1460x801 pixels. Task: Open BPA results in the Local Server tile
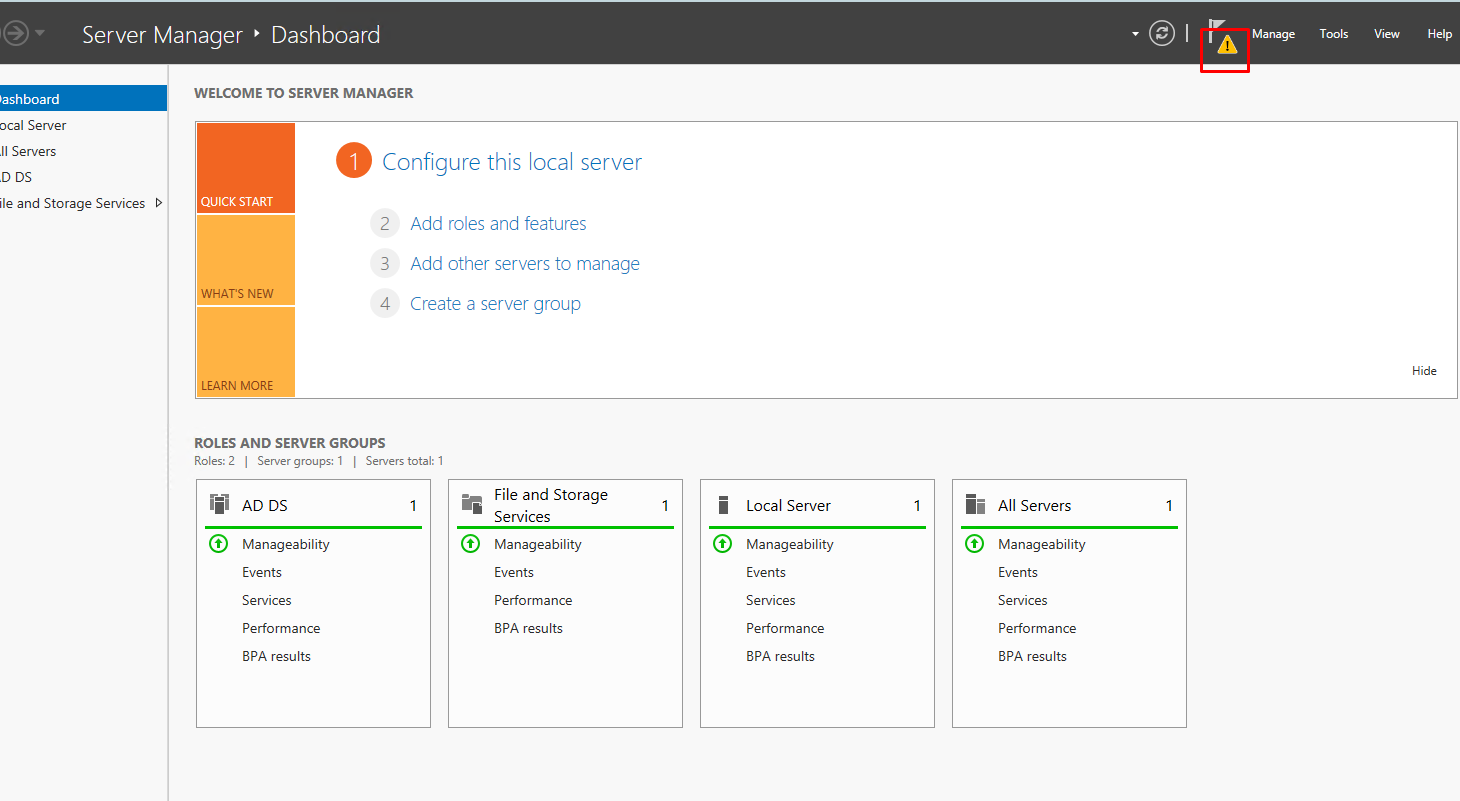[780, 656]
